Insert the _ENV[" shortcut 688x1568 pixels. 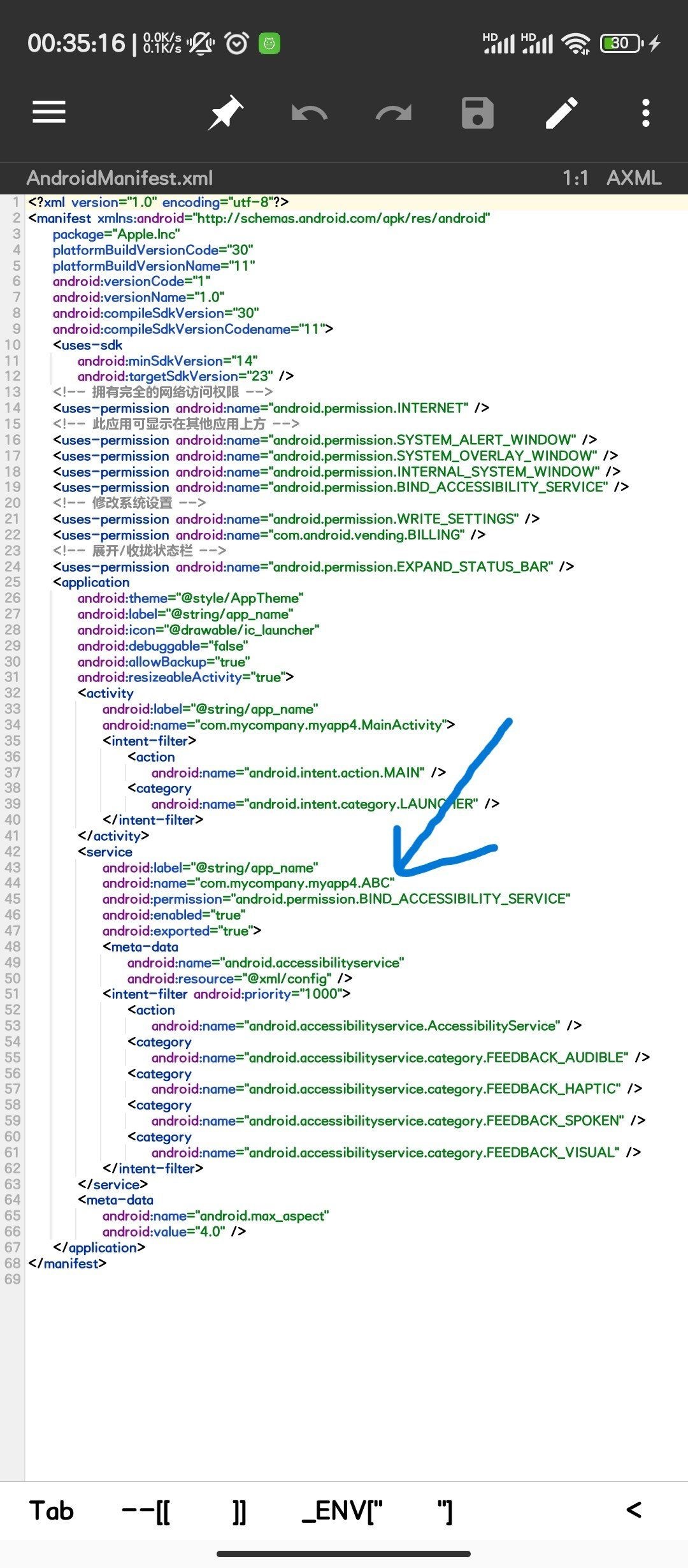[x=342, y=1511]
